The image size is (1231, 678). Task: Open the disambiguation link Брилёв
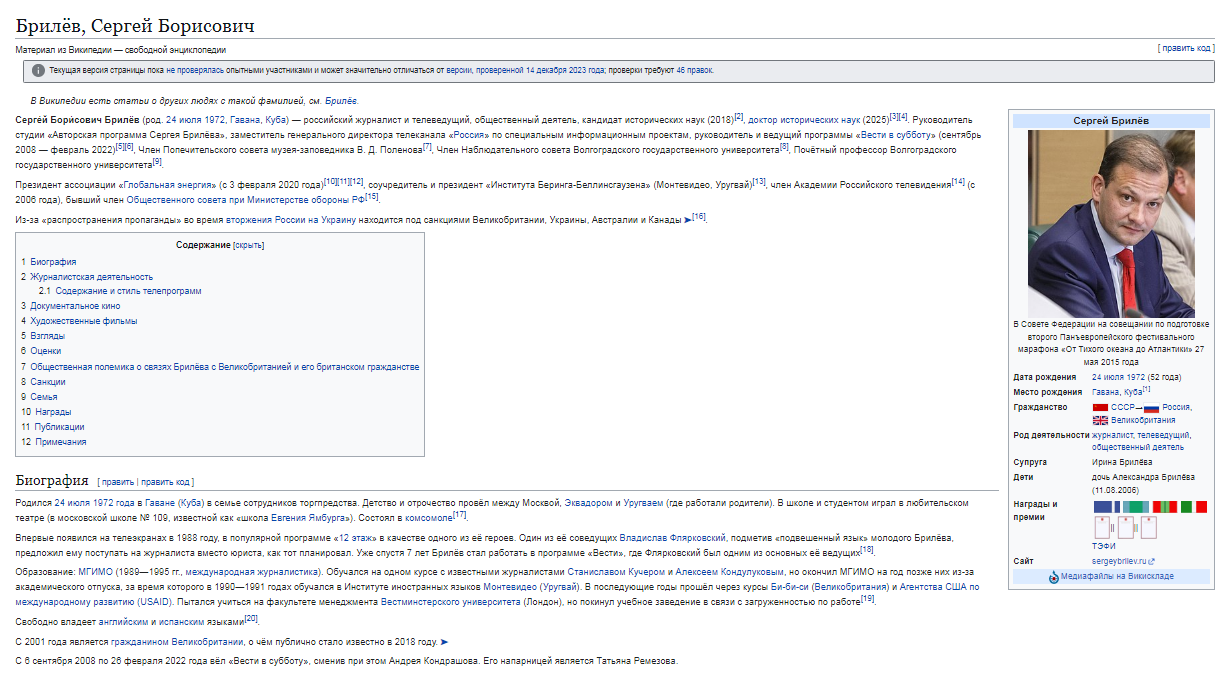(x=341, y=101)
